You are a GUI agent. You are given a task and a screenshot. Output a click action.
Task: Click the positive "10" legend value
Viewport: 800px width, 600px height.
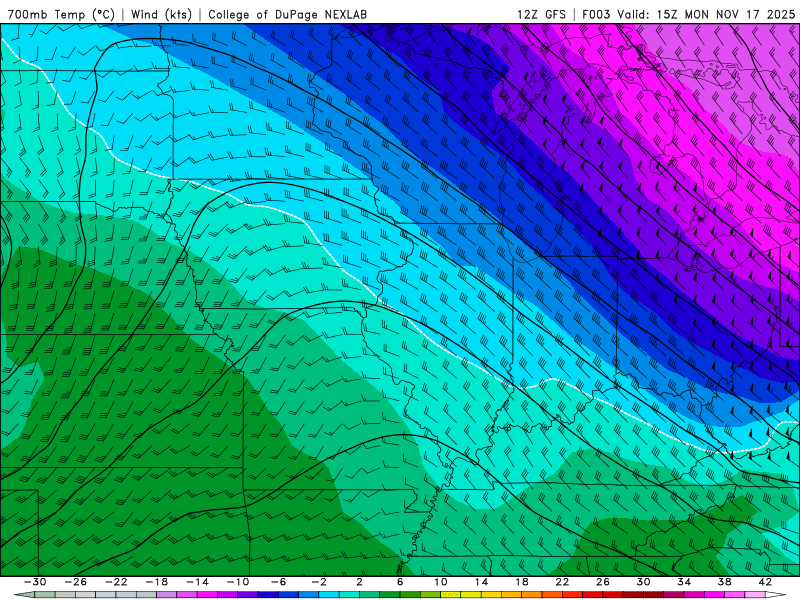441,582
